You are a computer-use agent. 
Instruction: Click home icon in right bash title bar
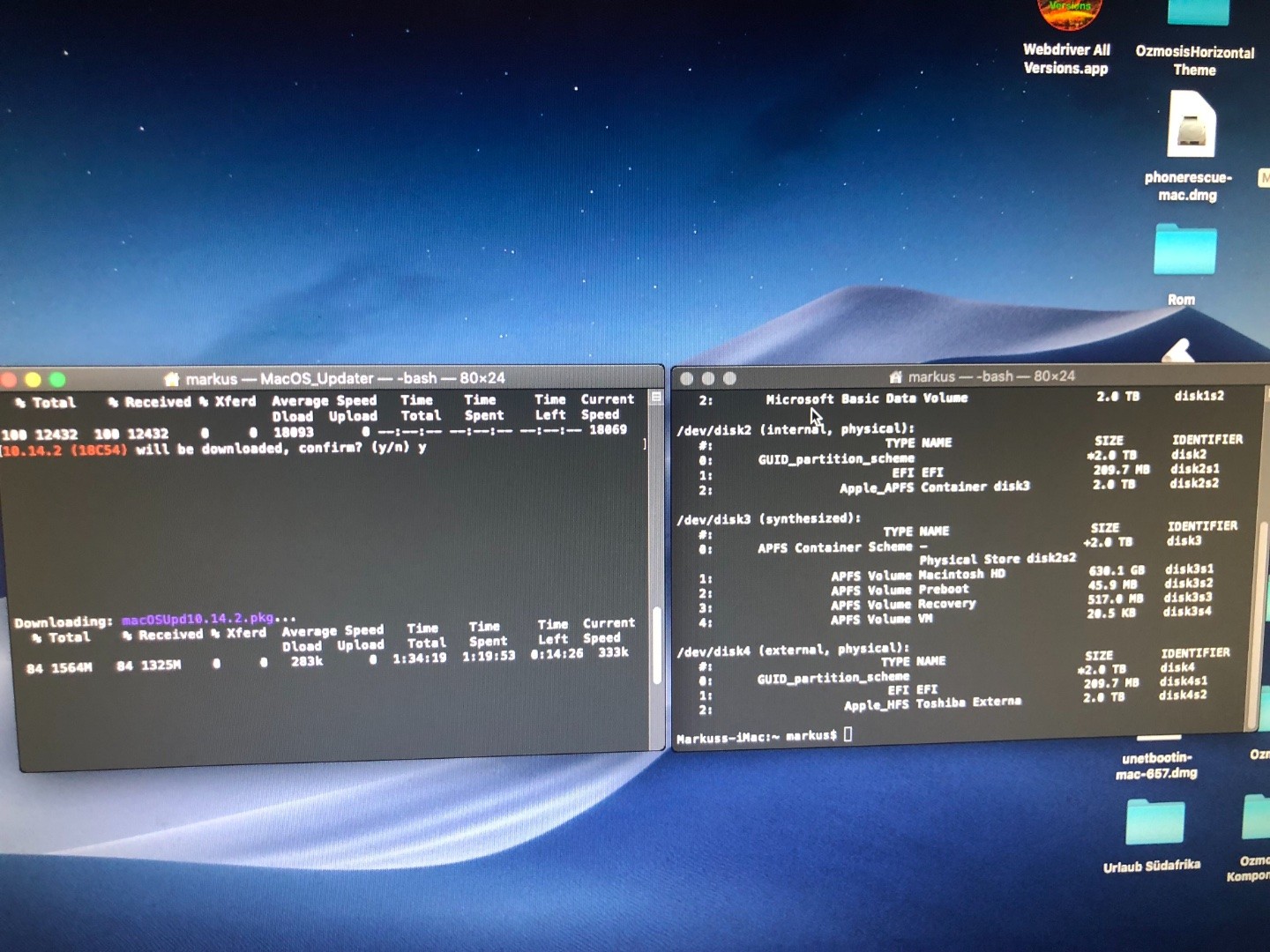895,377
